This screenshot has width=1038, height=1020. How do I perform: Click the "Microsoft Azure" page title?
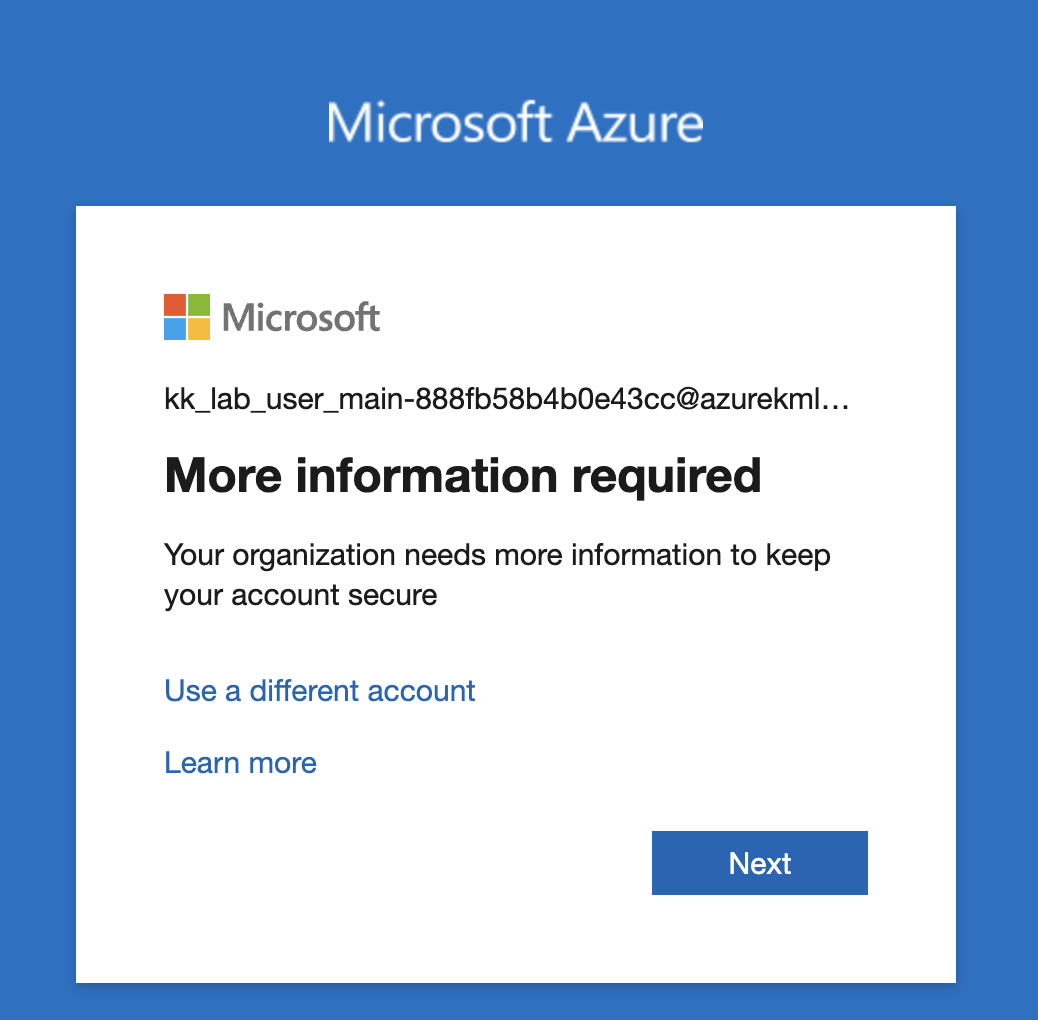coord(515,123)
